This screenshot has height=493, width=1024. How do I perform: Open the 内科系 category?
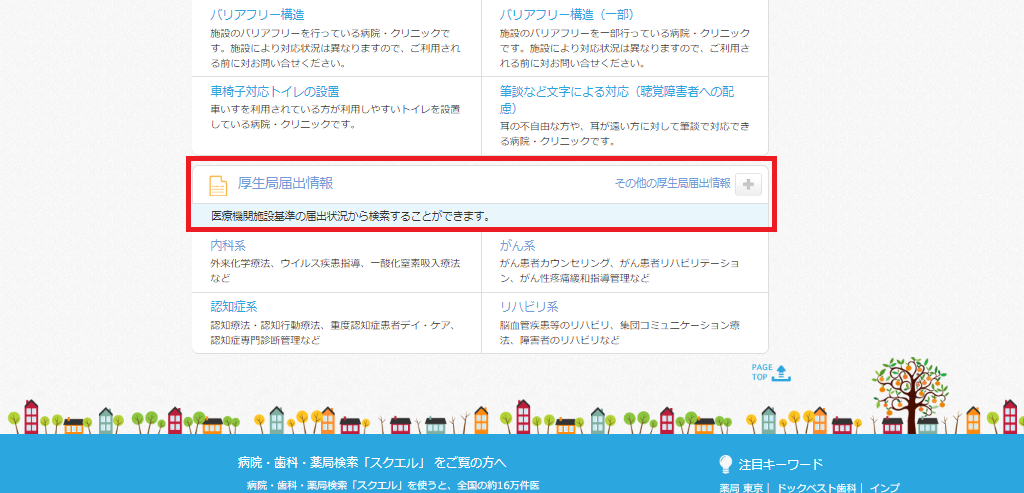coord(228,245)
